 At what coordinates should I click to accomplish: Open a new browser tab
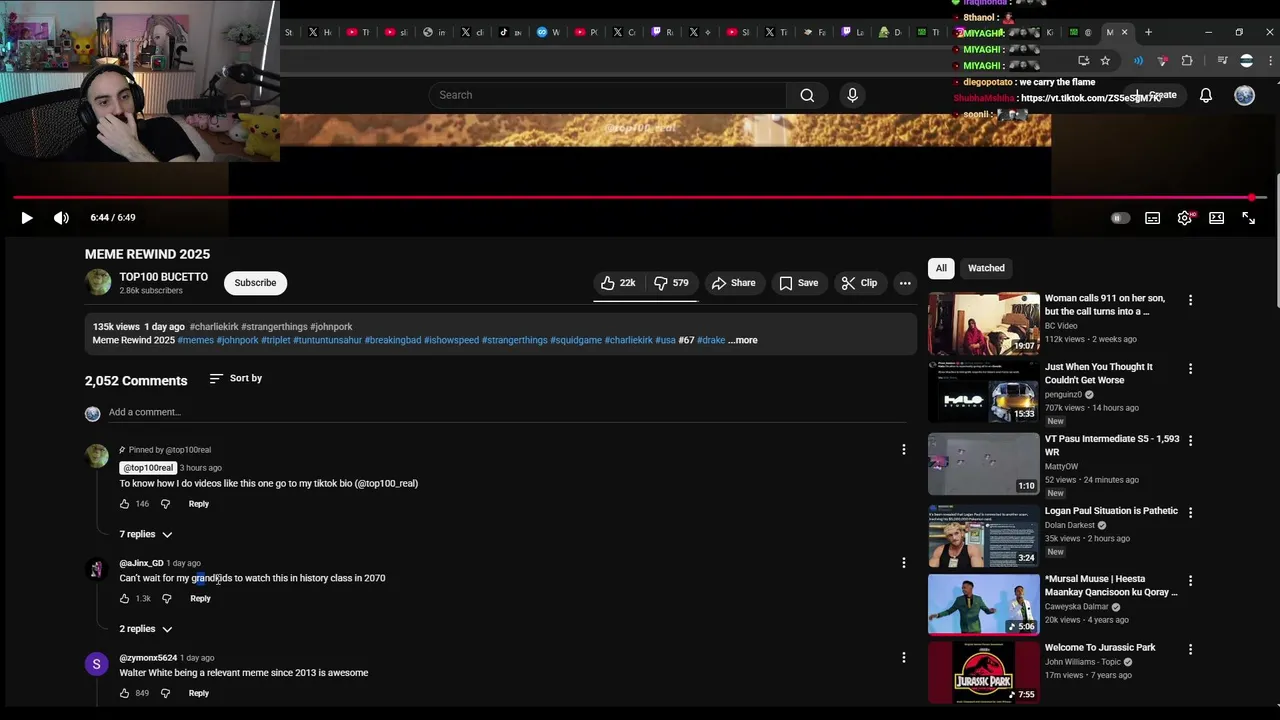click(1148, 32)
